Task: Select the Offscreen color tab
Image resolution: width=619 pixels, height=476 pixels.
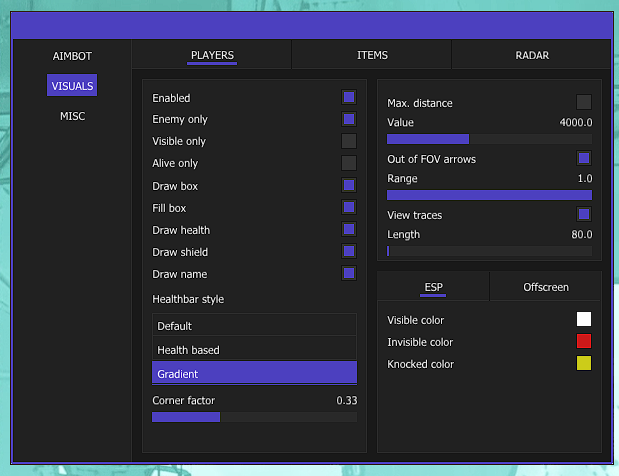Action: pyautogui.click(x=545, y=287)
